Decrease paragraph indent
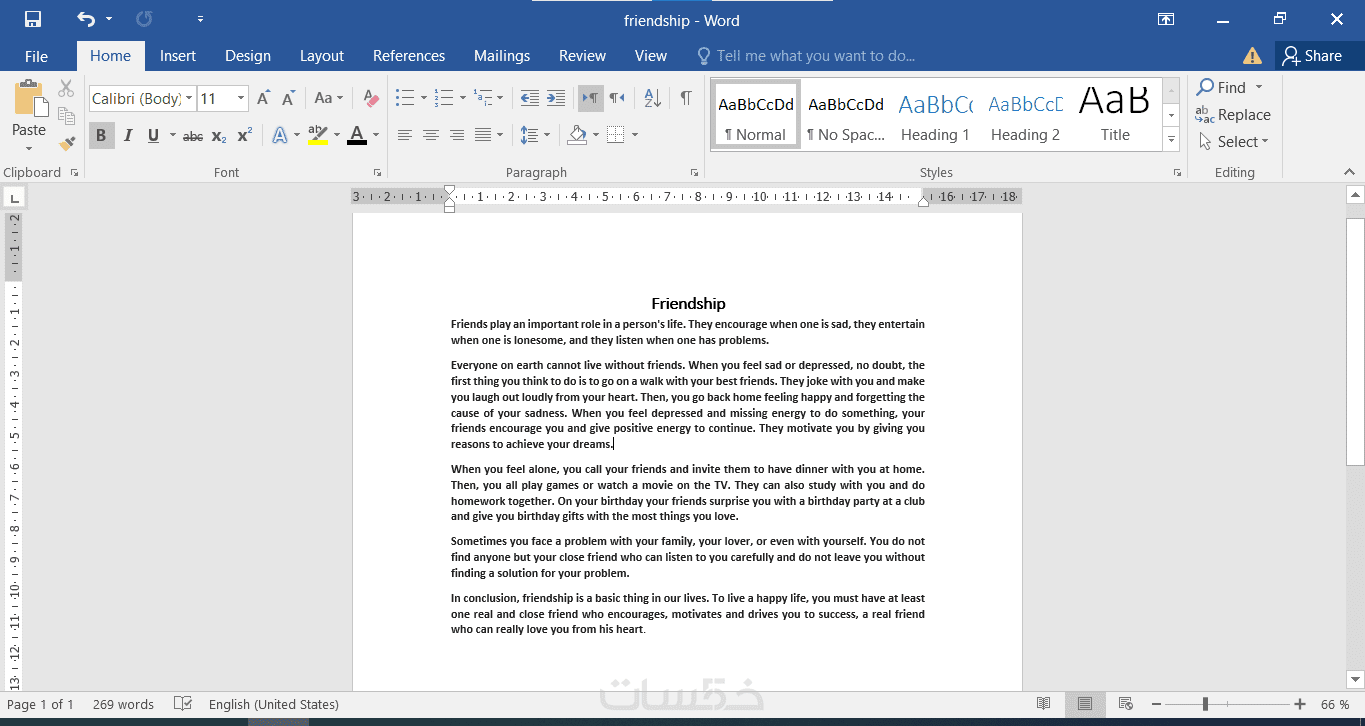The width and height of the screenshot is (1365, 726). tap(529, 98)
